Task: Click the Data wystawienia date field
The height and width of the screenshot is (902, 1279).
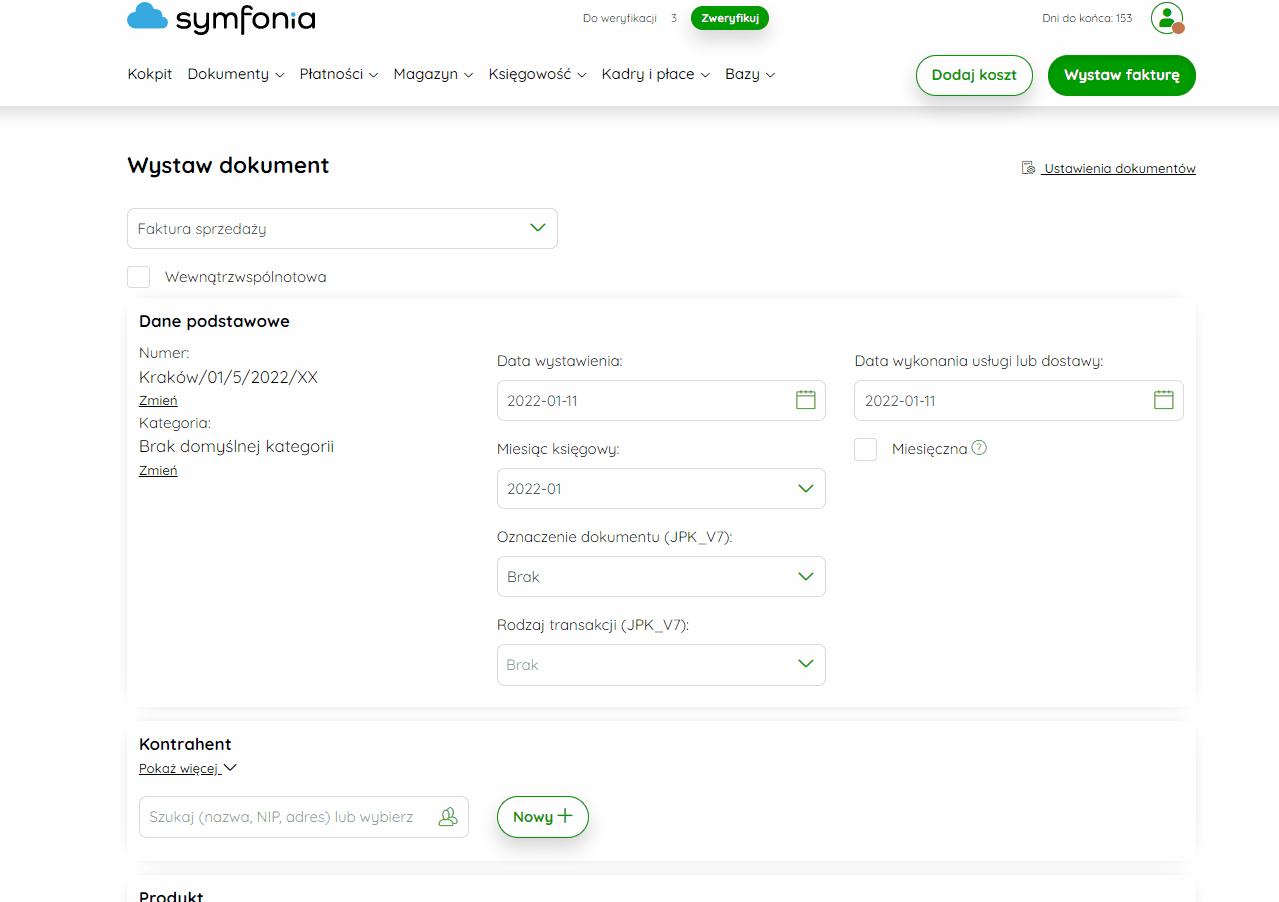Action: (661, 400)
